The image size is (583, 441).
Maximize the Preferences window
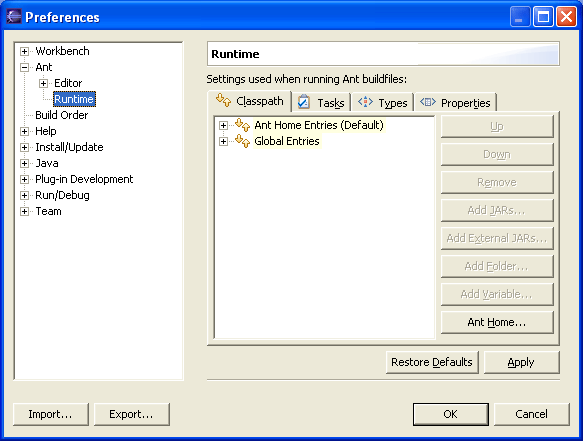coord(543,17)
